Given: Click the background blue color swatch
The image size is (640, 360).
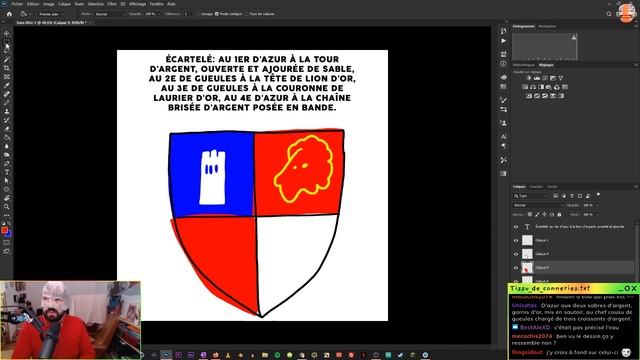Looking at the screenshot, I should [x=9, y=234].
